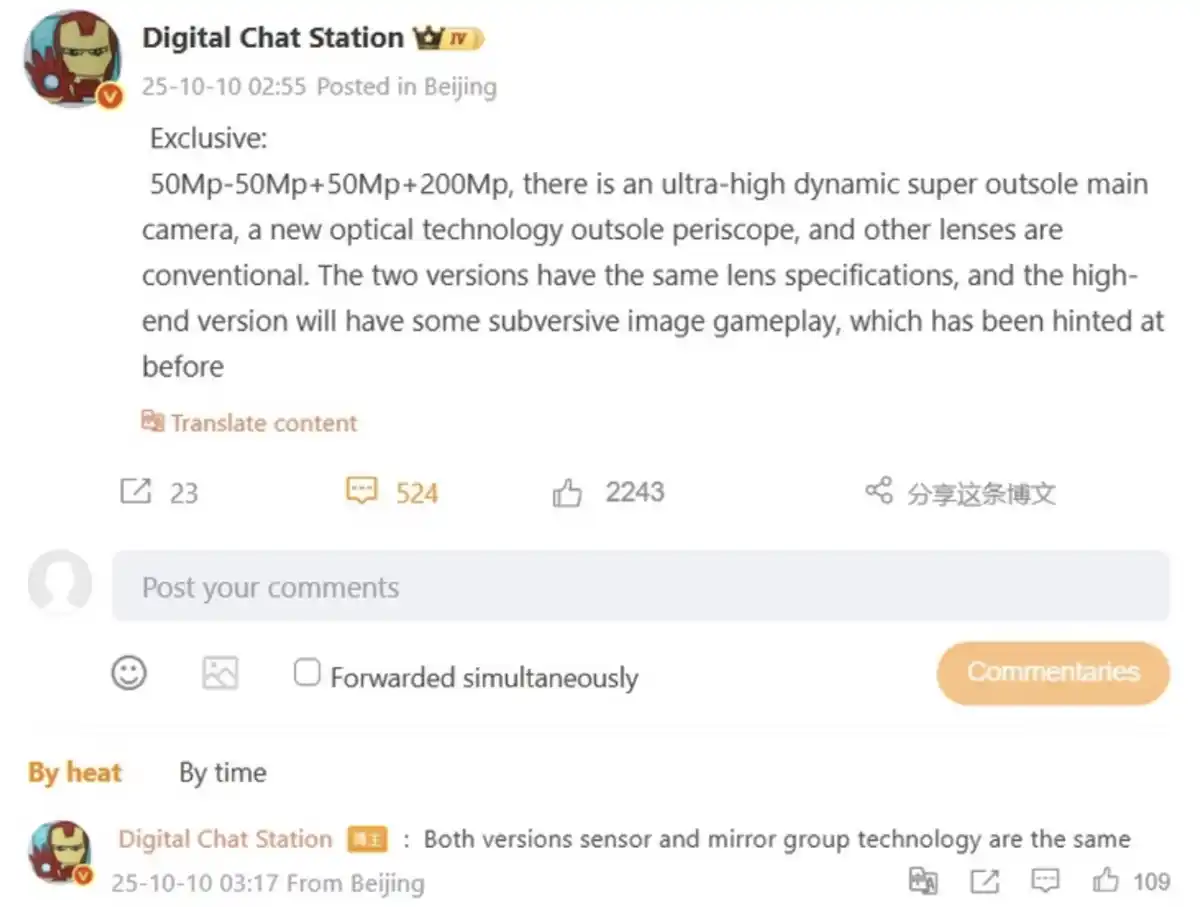Open the commenter's Digital Chat Station name
This screenshot has width=1200, height=907.
tap(225, 839)
